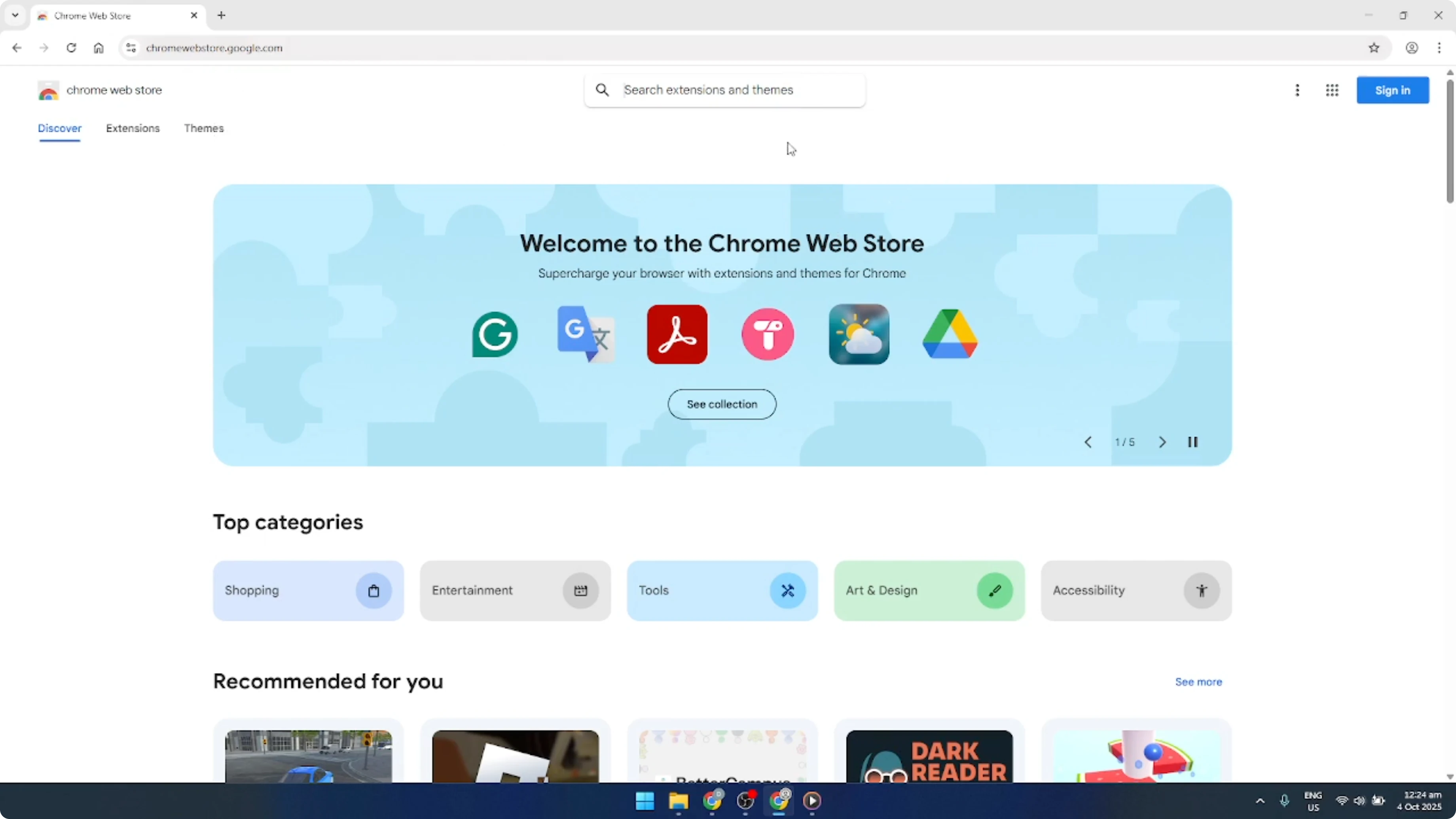
Task: Open the Windows Start menu
Action: pyautogui.click(x=645, y=801)
